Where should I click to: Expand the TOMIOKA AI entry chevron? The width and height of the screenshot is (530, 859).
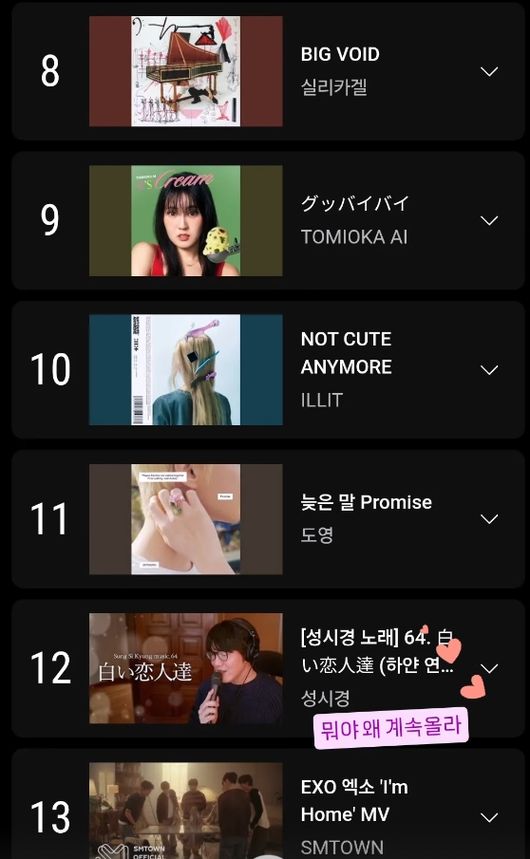489,220
